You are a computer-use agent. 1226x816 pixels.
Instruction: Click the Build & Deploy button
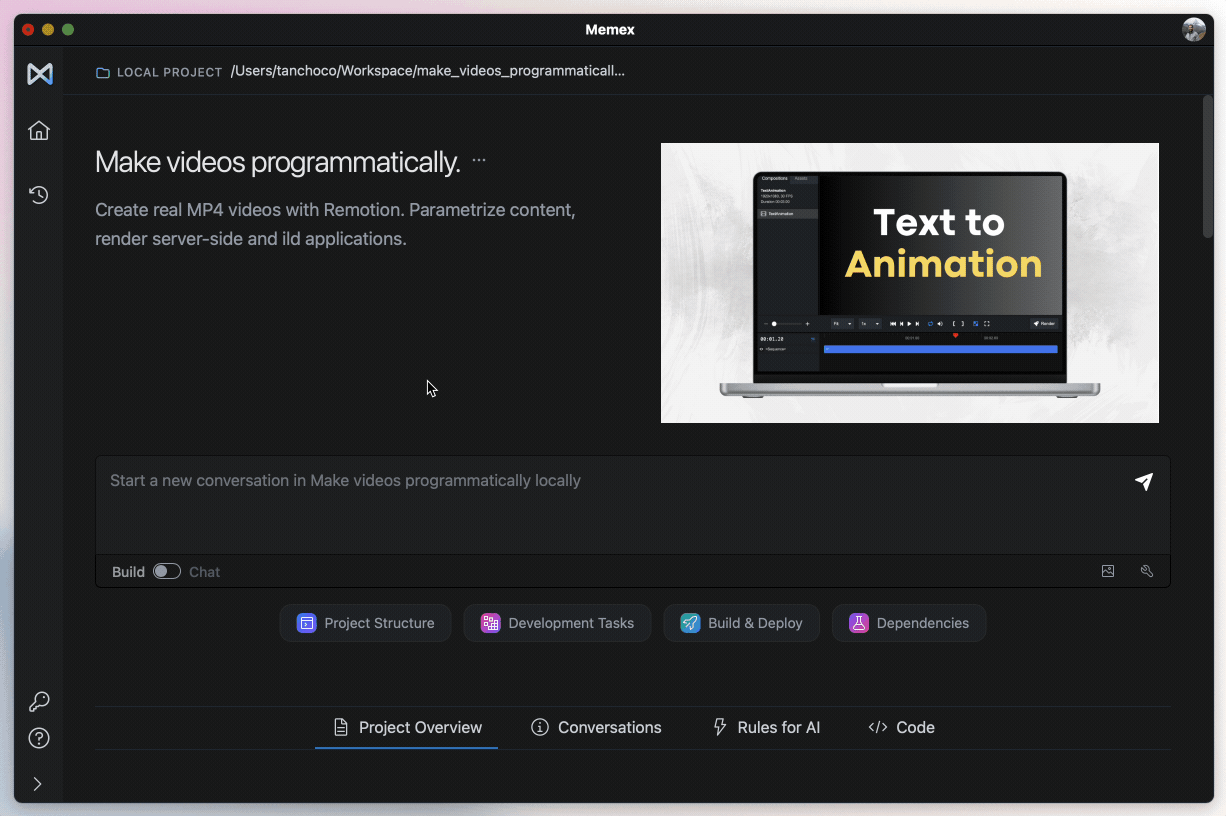(x=741, y=623)
